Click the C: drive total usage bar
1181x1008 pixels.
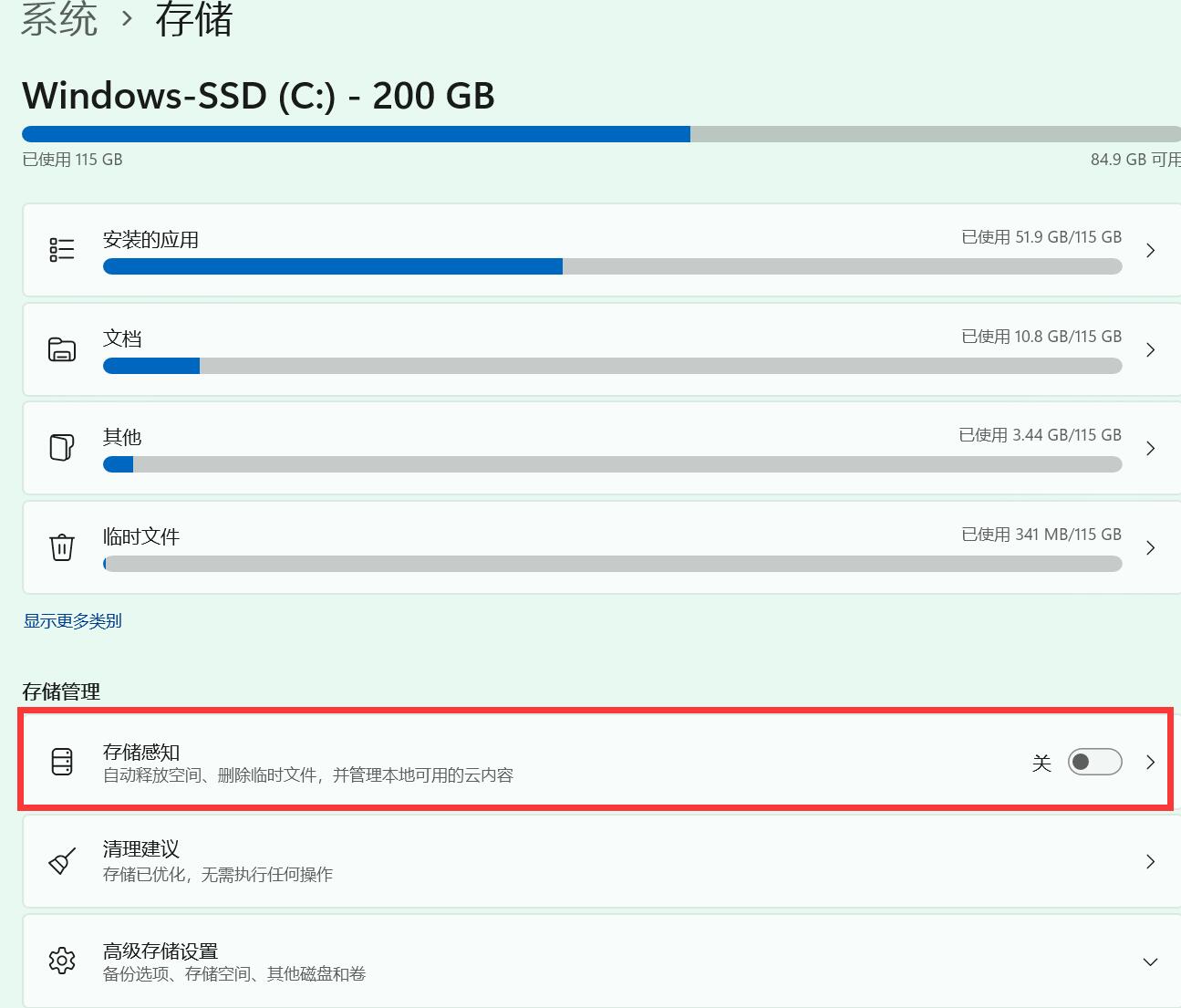click(600, 134)
